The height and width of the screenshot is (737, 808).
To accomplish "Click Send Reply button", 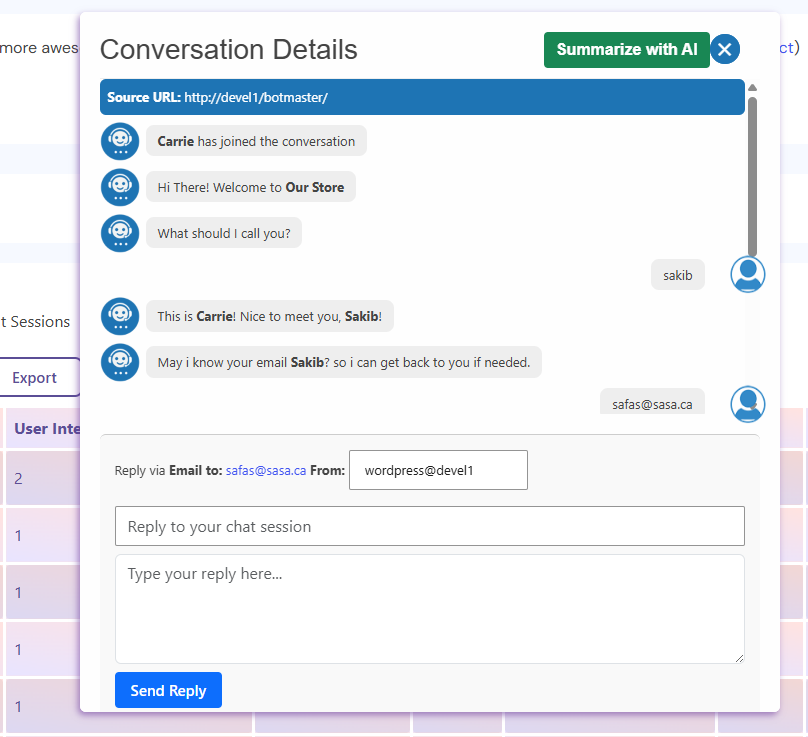I will [x=168, y=690].
